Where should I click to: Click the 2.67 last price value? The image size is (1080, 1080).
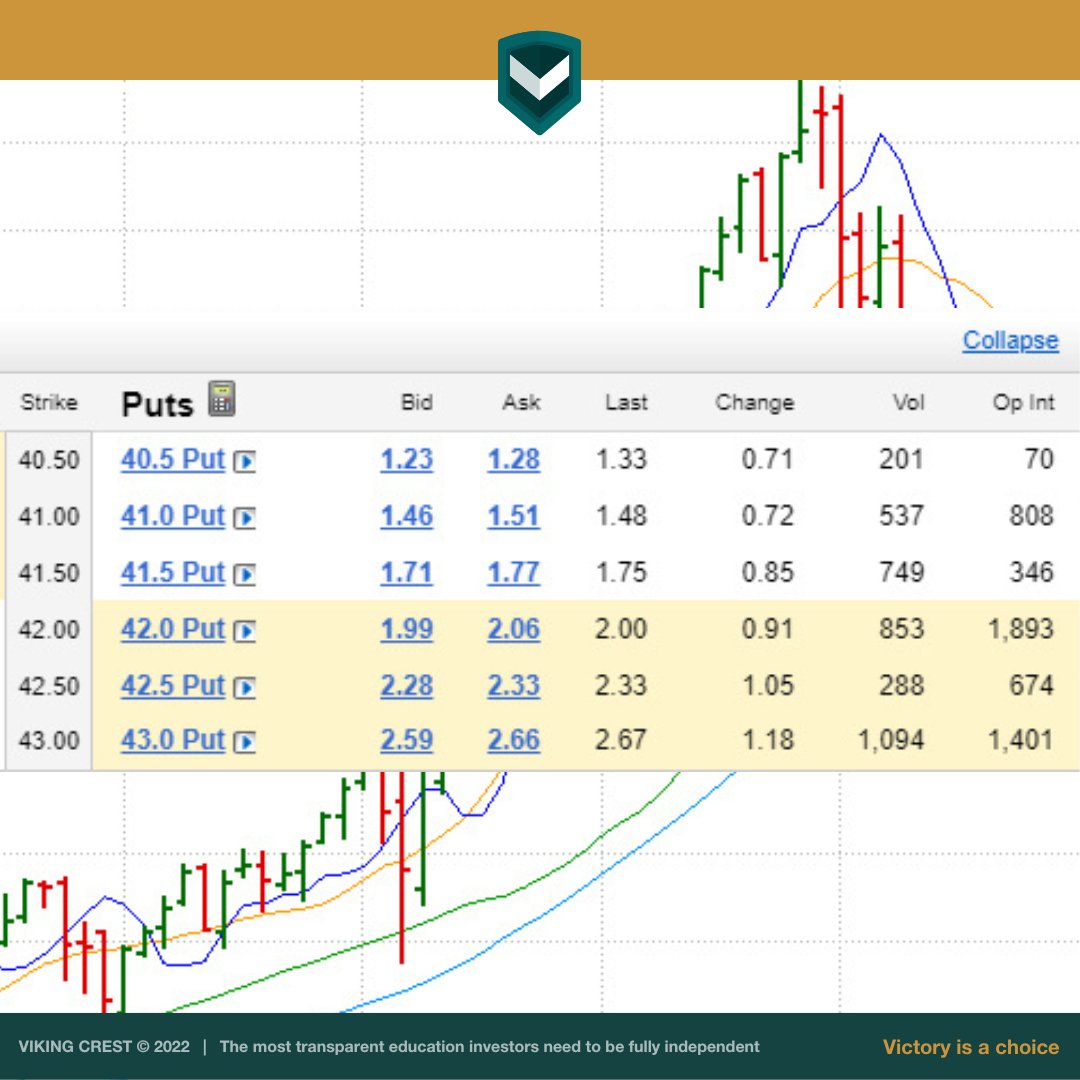(621, 740)
